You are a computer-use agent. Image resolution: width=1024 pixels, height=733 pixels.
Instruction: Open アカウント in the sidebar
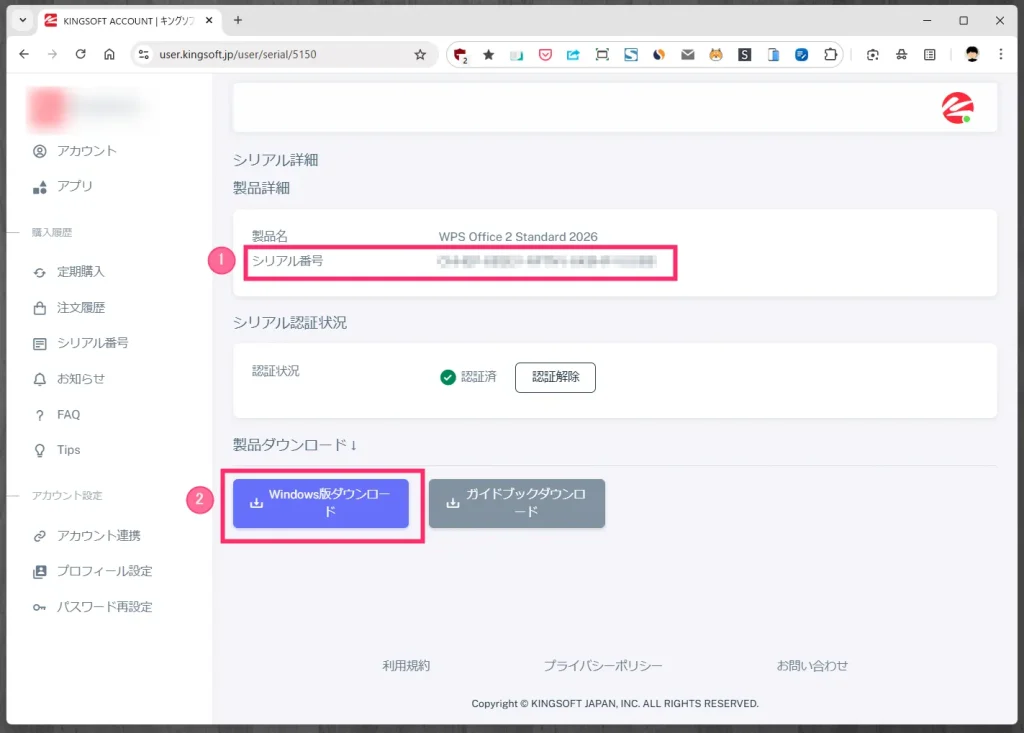[x=74, y=151]
